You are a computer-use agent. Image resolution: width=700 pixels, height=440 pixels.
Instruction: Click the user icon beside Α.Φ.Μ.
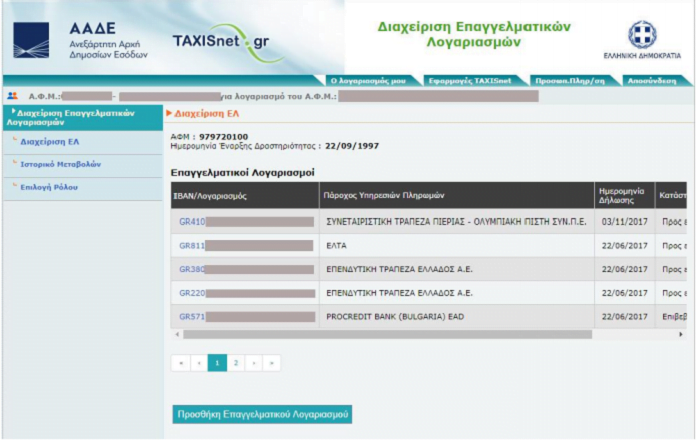12,96
